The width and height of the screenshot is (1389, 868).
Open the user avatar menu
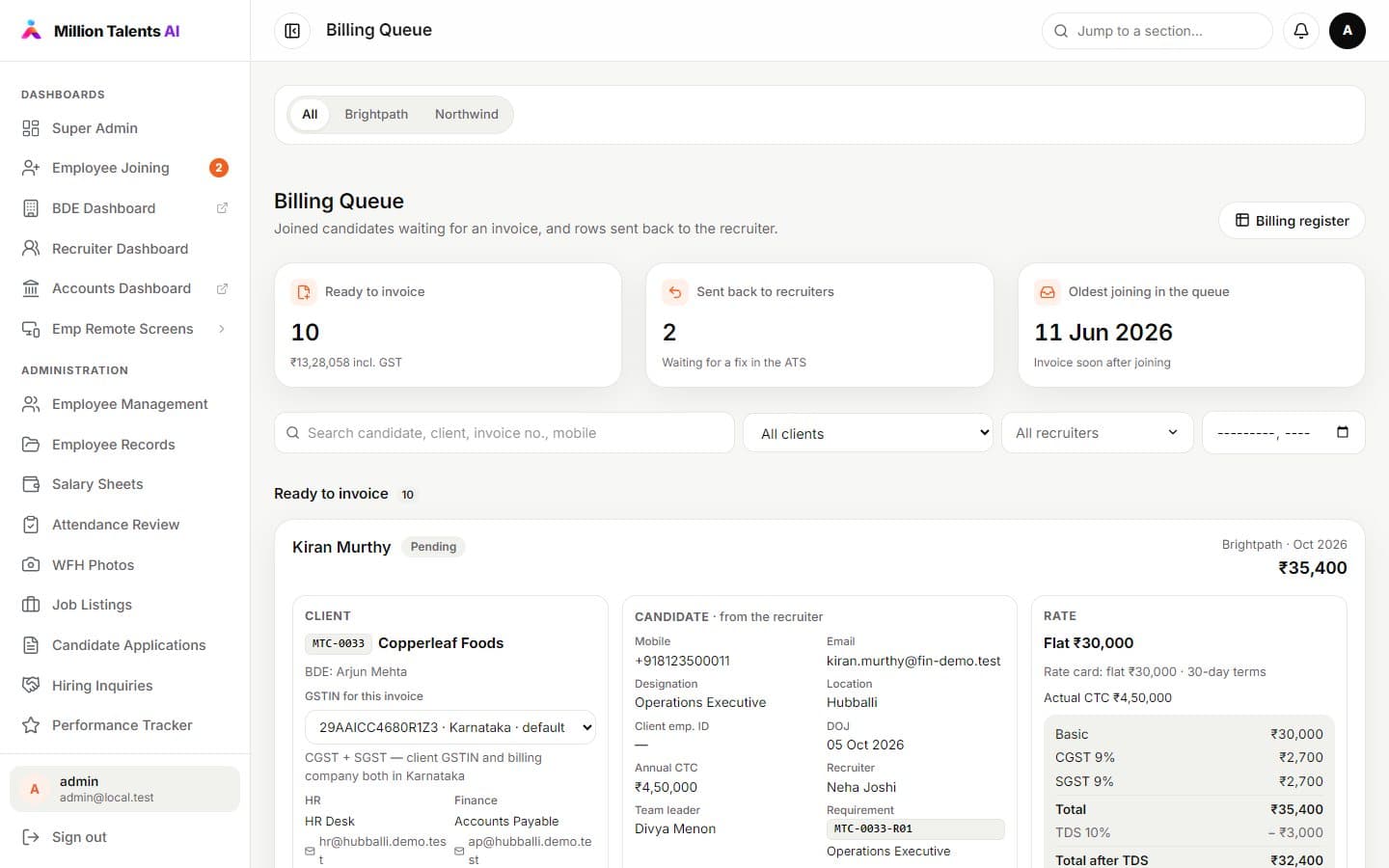(1348, 31)
